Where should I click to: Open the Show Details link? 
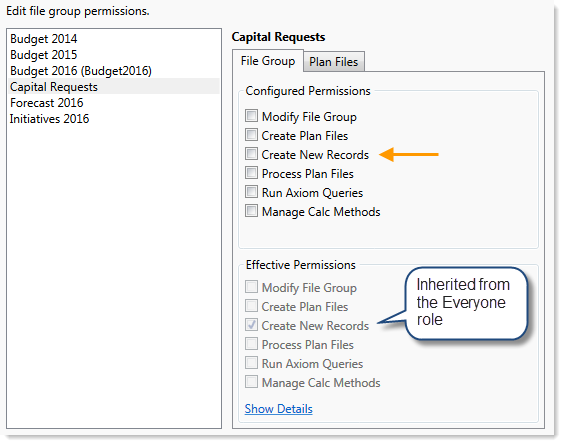278,409
